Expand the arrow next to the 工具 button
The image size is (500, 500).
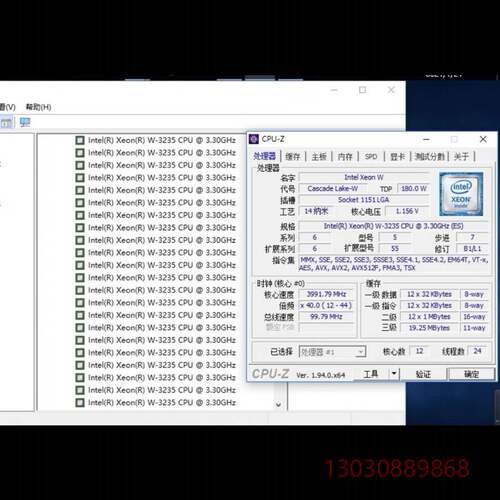coord(394,373)
